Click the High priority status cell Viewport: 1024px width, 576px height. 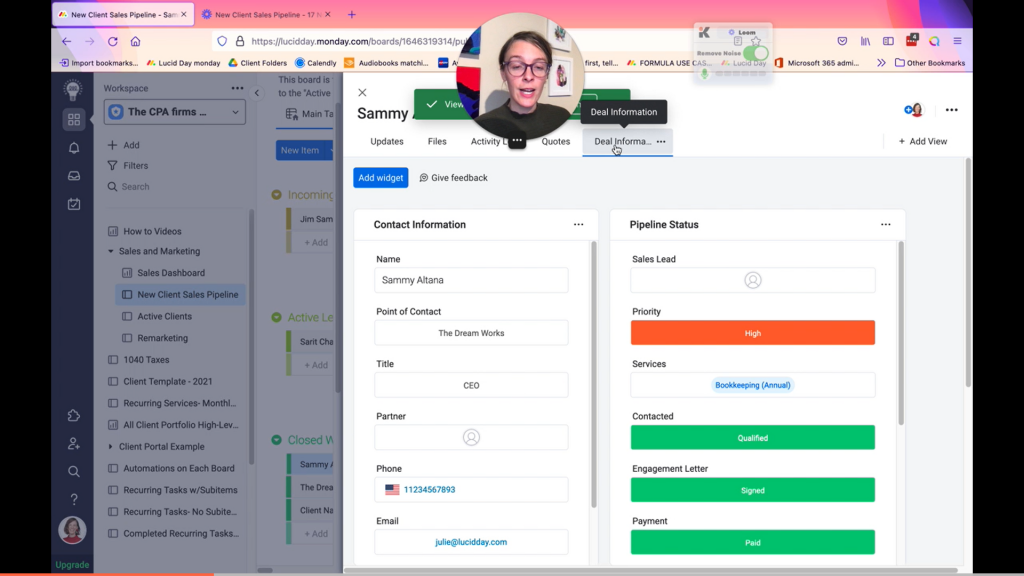coord(752,333)
